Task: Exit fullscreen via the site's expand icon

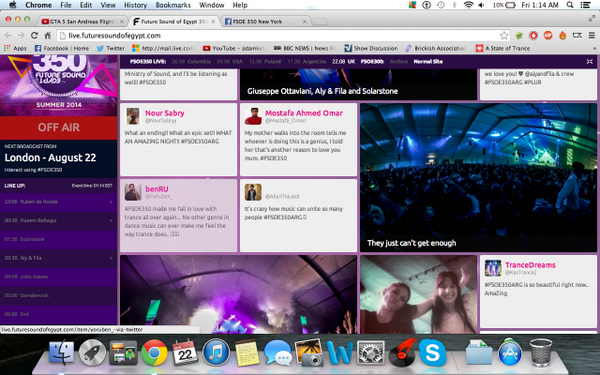Action: [590, 61]
